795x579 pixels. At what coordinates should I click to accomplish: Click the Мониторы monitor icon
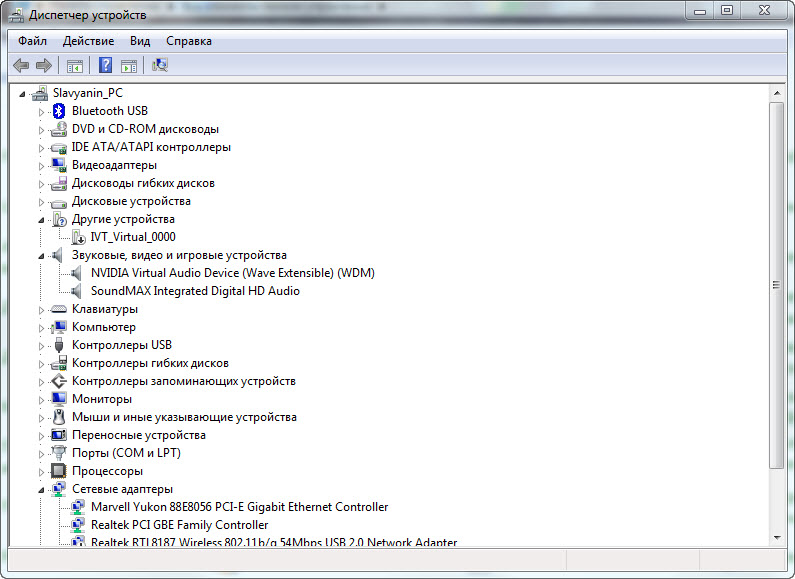point(59,399)
